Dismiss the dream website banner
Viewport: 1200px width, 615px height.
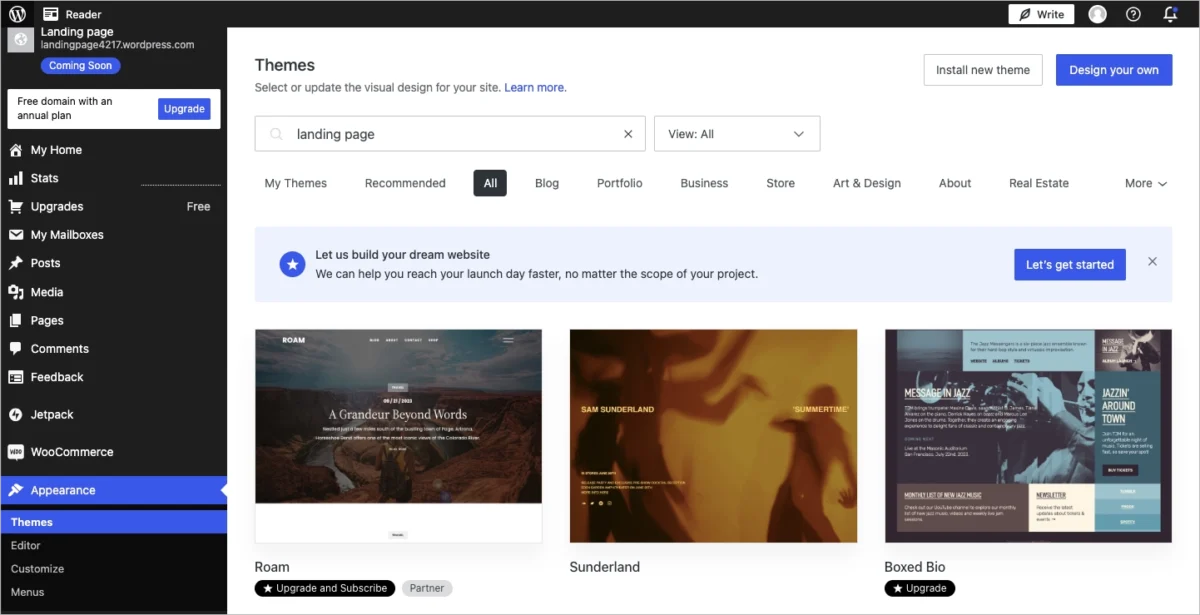coord(1152,262)
